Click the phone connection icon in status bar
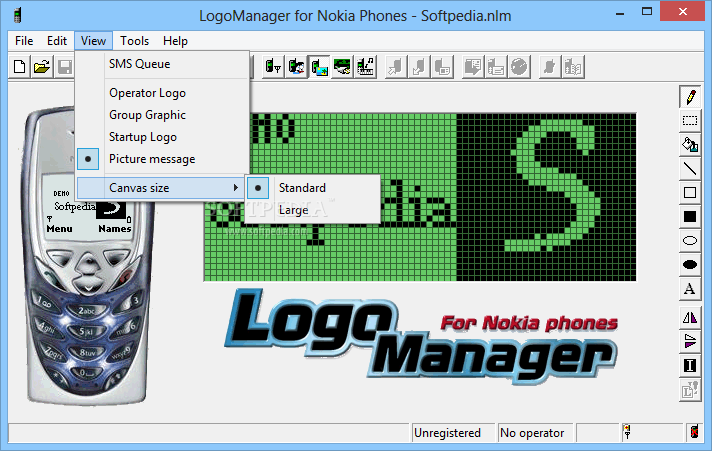 point(694,432)
